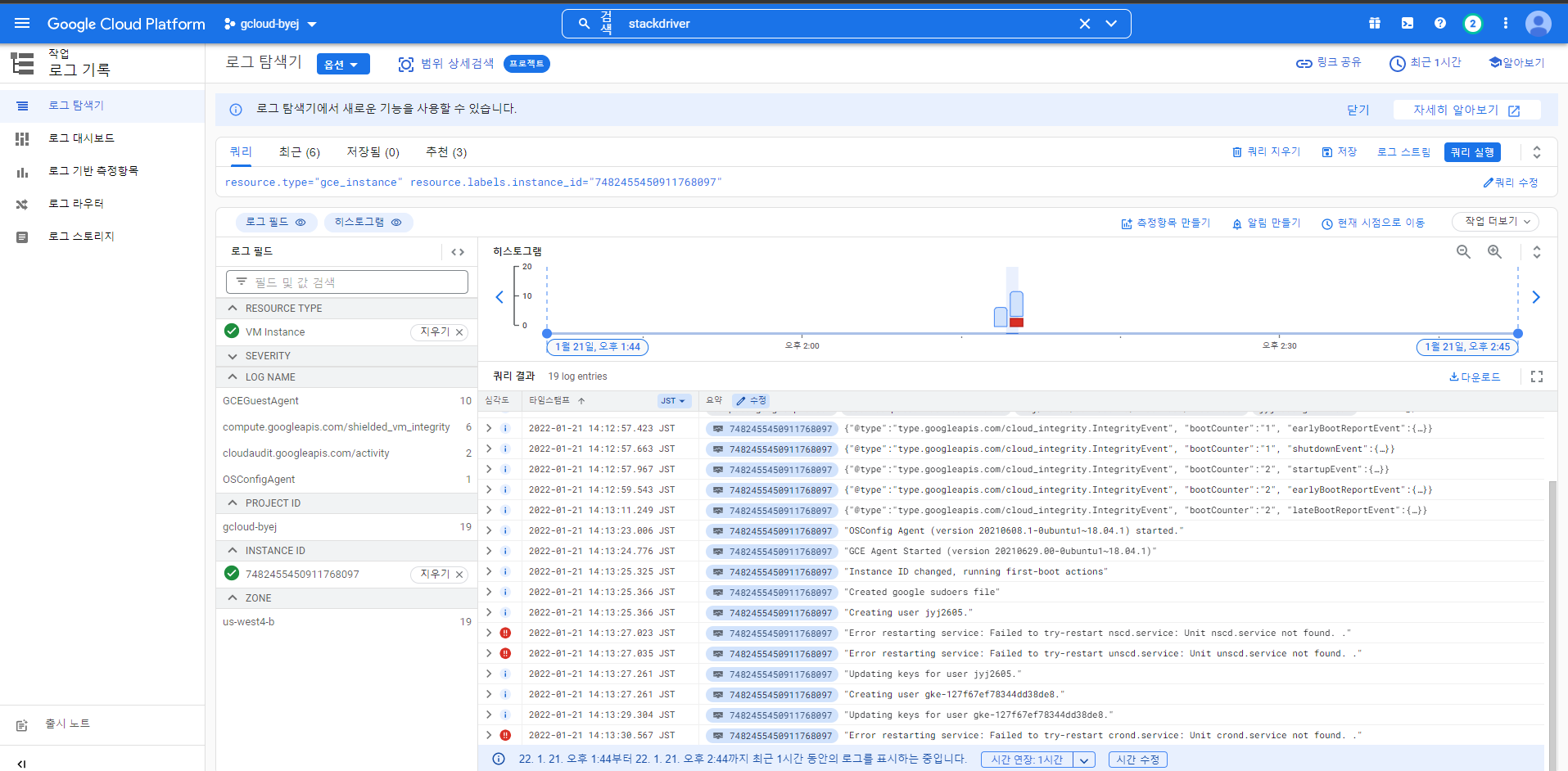Expand the search bar dropdown arrow

tap(1111, 24)
